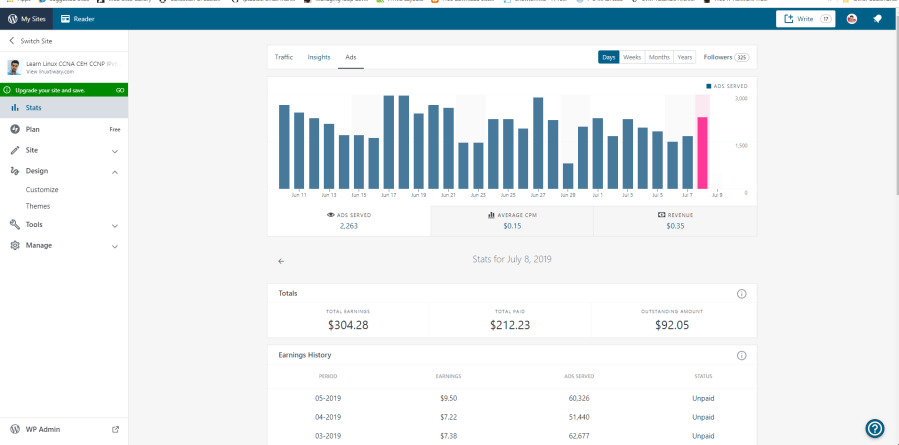Click the Totals info icon
The height and width of the screenshot is (445, 899).
coord(741,294)
